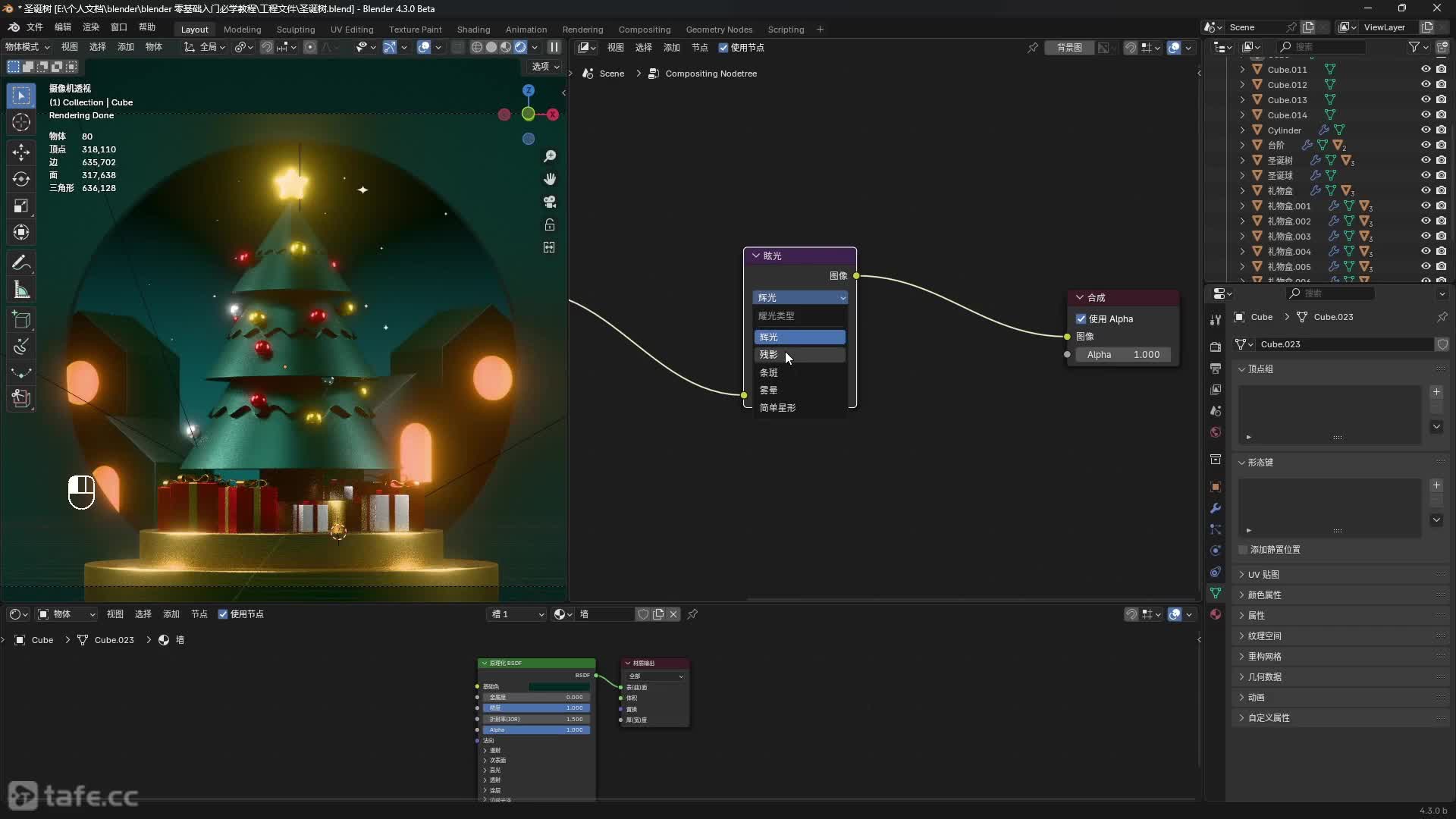Click the zoom magnifier viewport icon
This screenshot has height=819, width=1456.
click(550, 156)
